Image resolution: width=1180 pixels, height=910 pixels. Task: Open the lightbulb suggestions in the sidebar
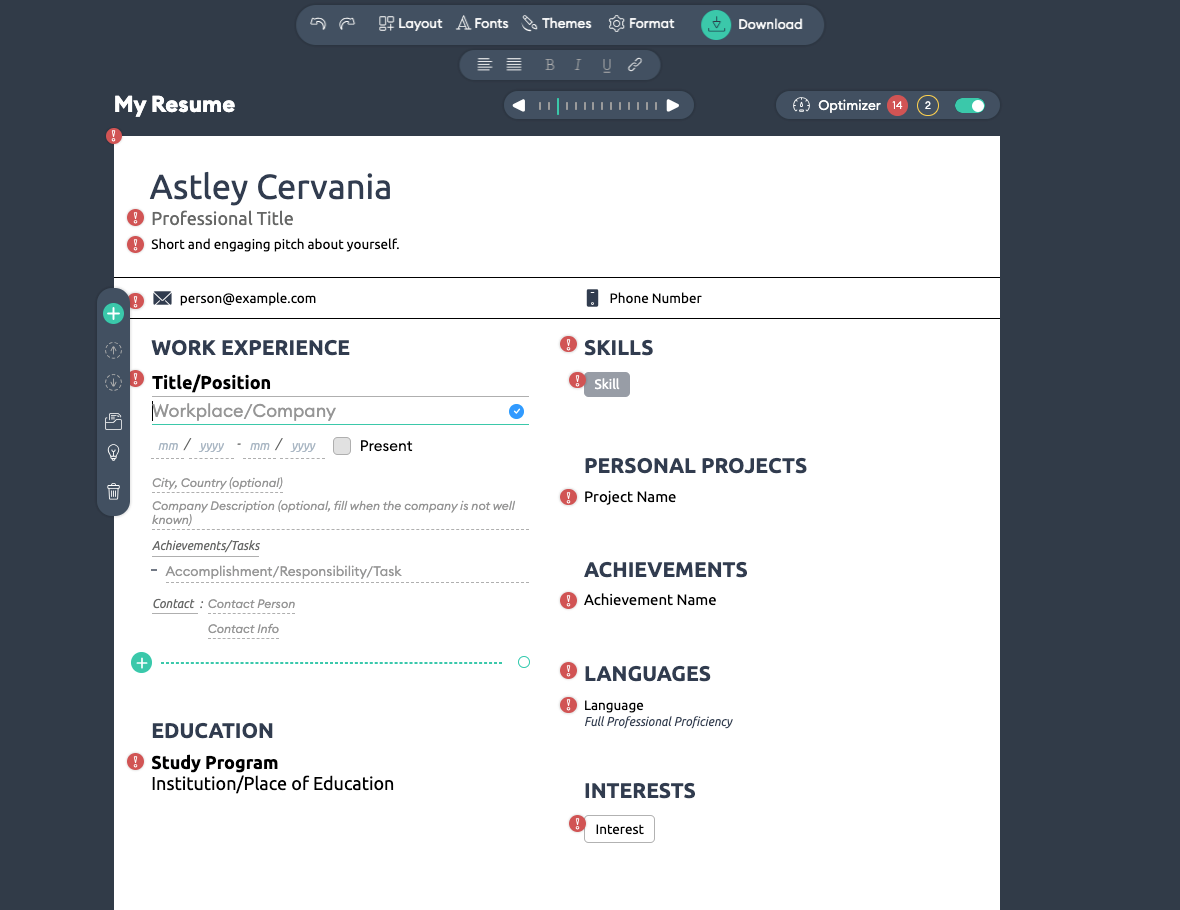(113, 452)
